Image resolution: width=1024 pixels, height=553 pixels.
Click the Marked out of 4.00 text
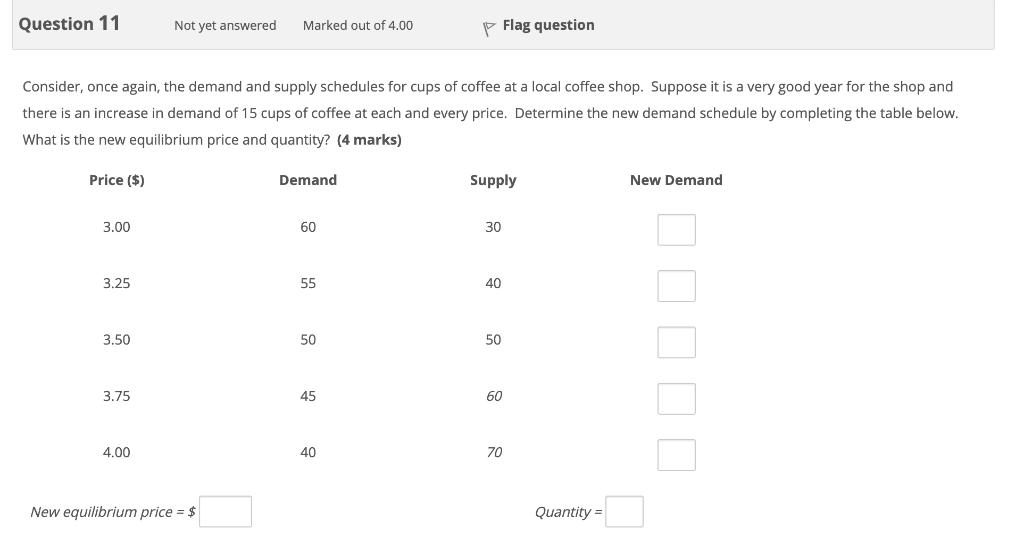point(357,25)
